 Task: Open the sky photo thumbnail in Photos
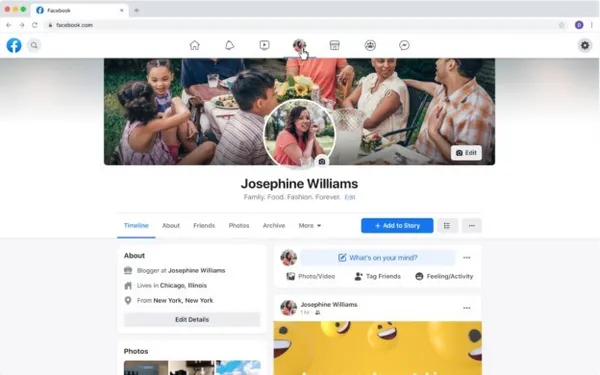[238, 368]
